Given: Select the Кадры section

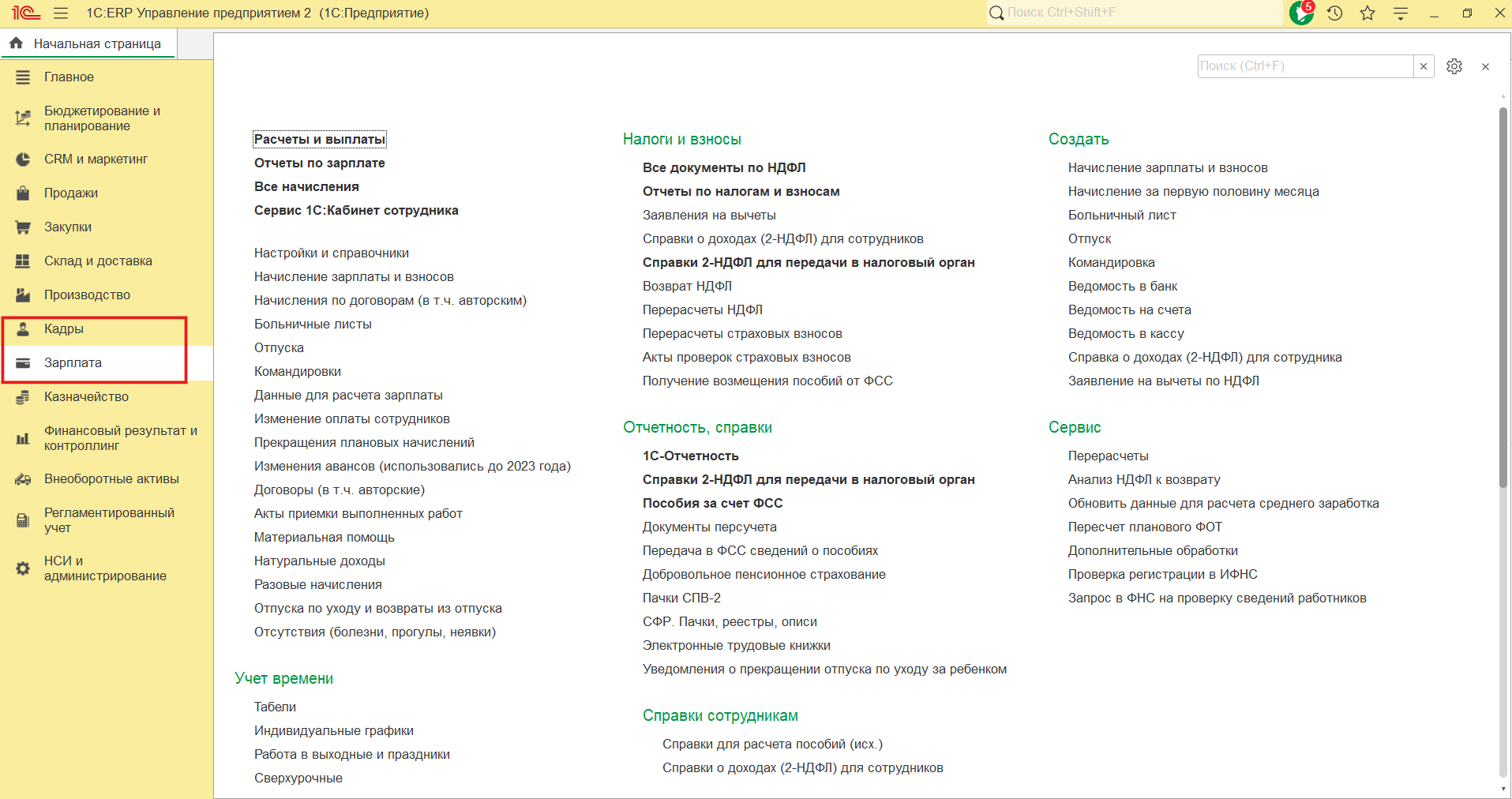Looking at the screenshot, I should tap(107, 329).
